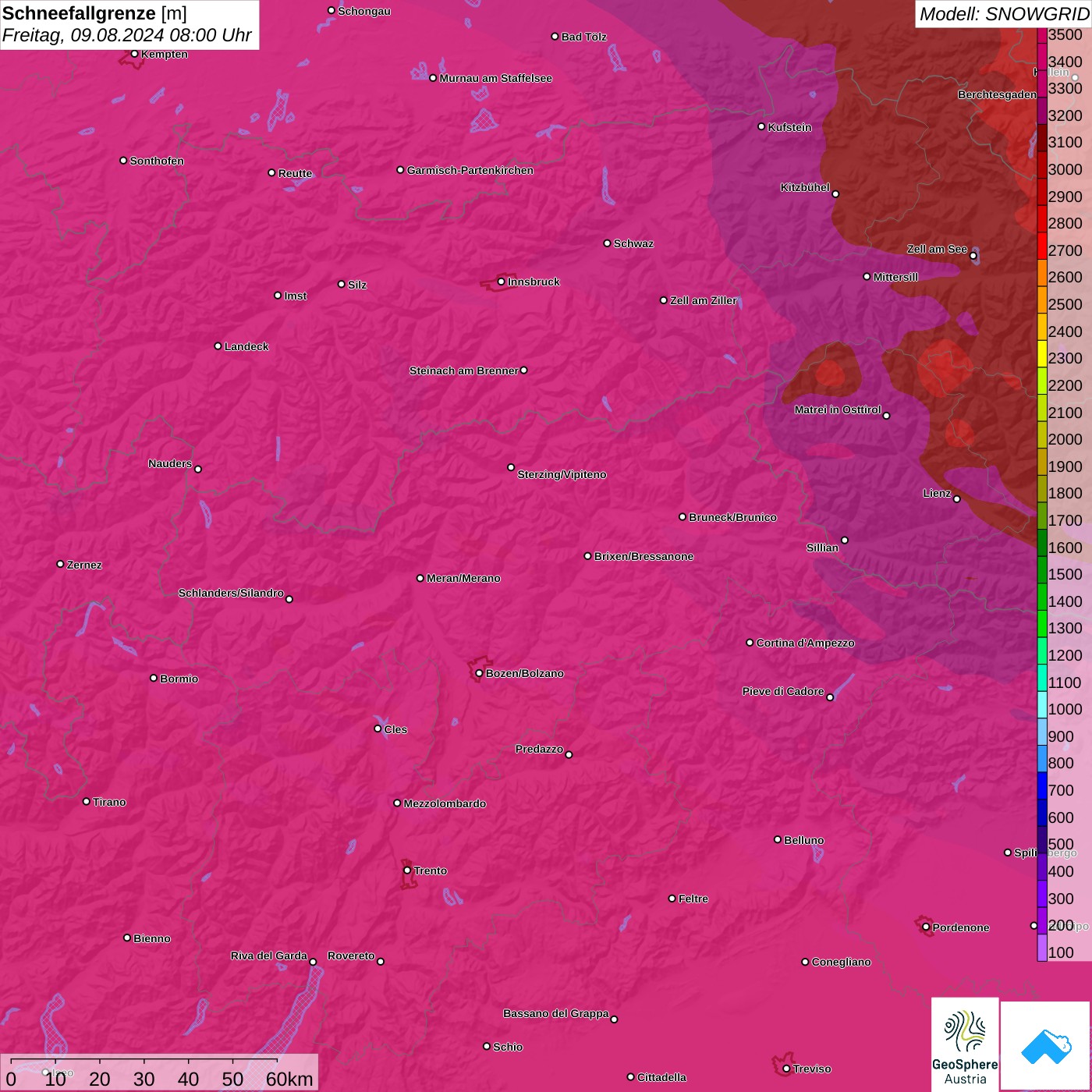The width and height of the screenshot is (1092, 1092).
Task: Click the Mittersill marker dot
Action: 867,276
